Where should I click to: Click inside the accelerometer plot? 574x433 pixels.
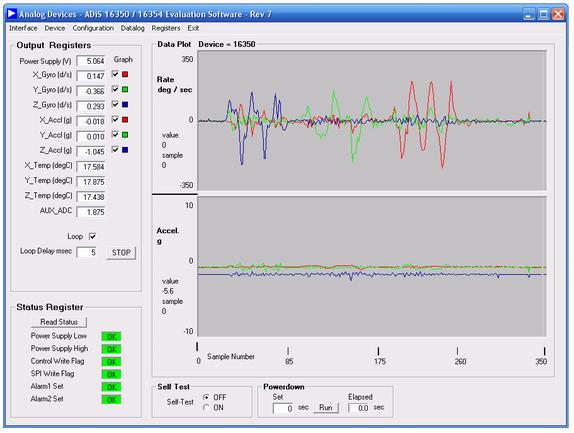(x=372, y=266)
